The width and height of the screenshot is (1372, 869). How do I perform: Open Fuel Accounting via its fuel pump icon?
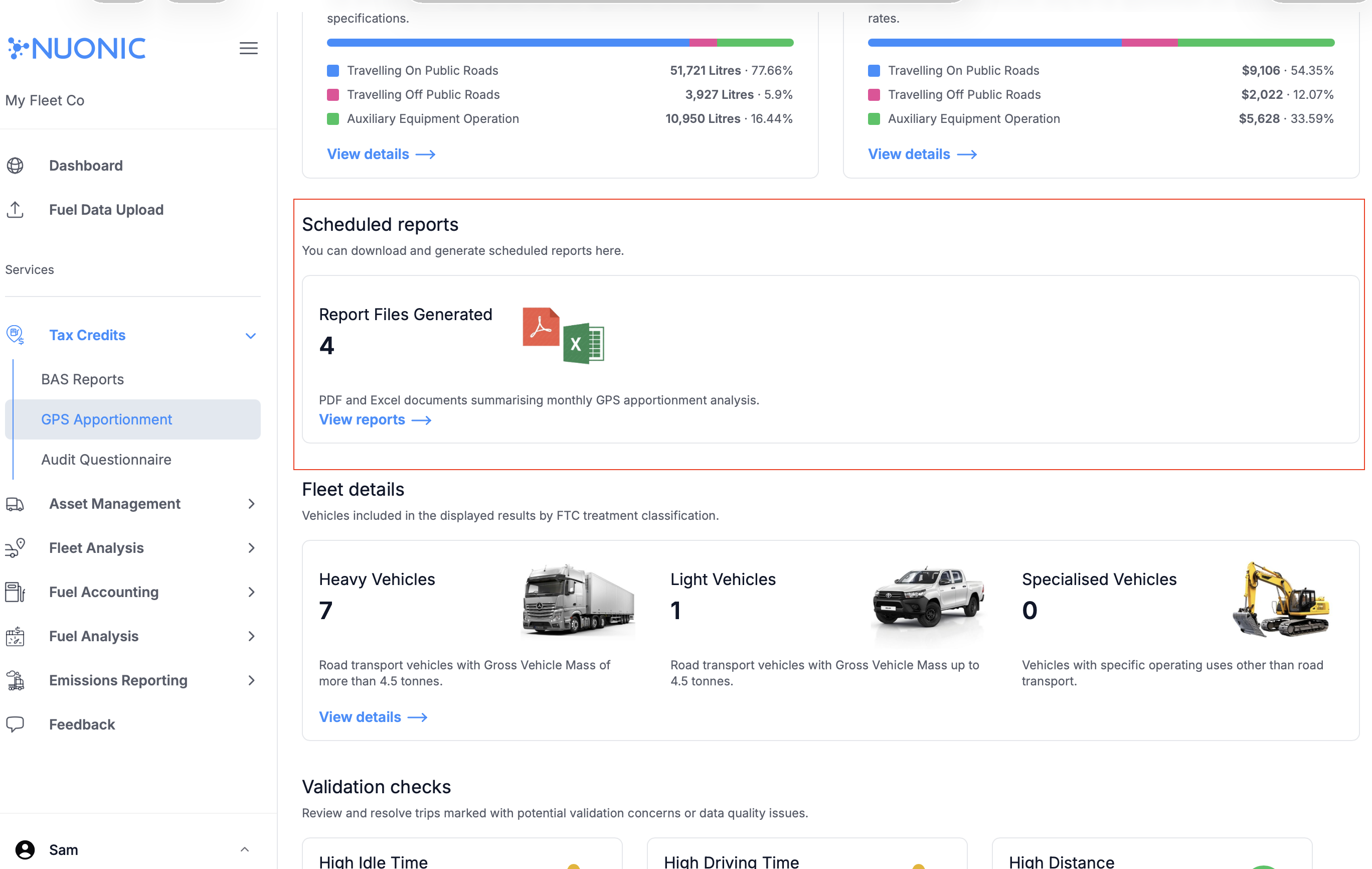tap(16, 592)
